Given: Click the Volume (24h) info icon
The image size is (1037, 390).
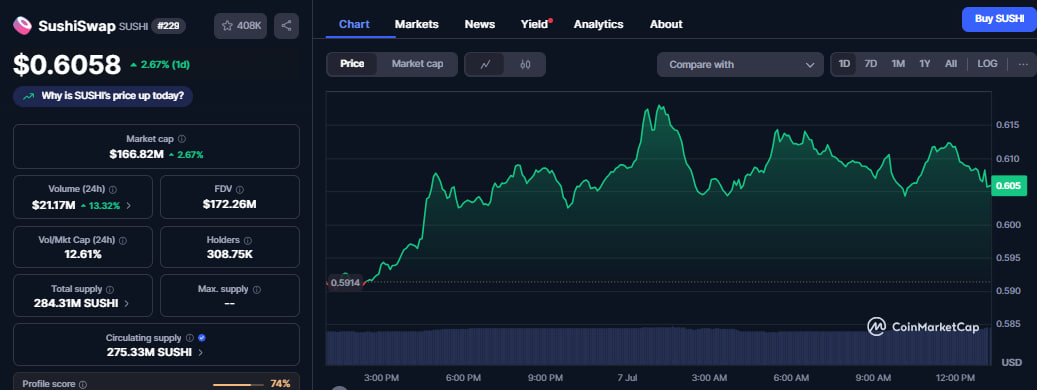Looking at the screenshot, I should click(x=113, y=189).
